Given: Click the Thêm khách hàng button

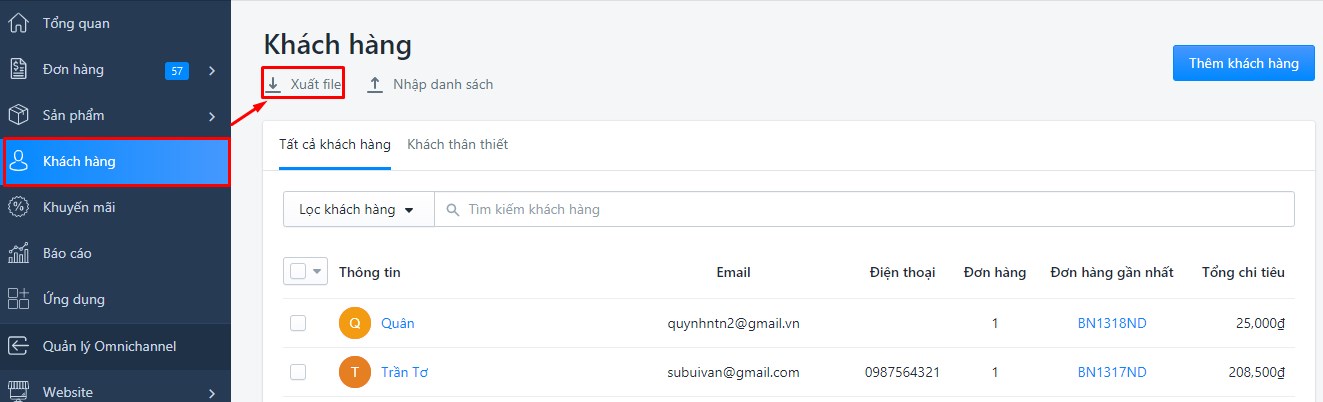Looking at the screenshot, I should pyautogui.click(x=1244, y=63).
